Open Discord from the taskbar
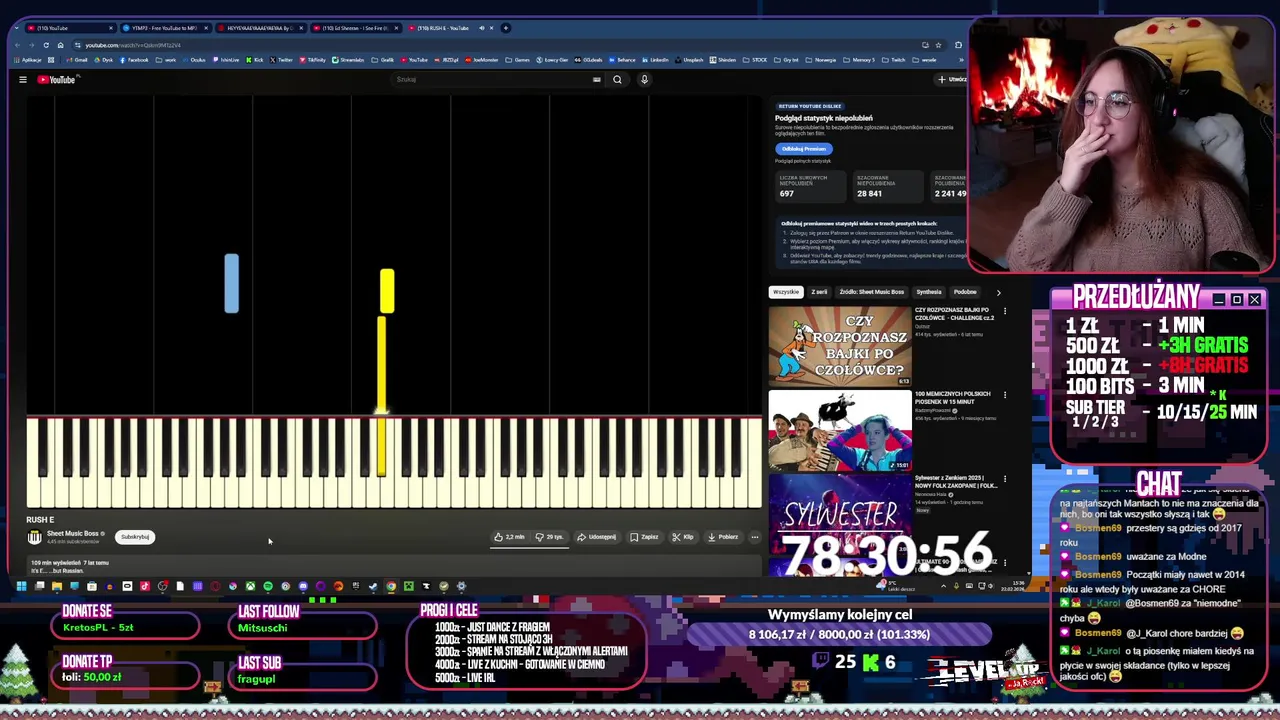The height and width of the screenshot is (720, 1280). (303, 586)
